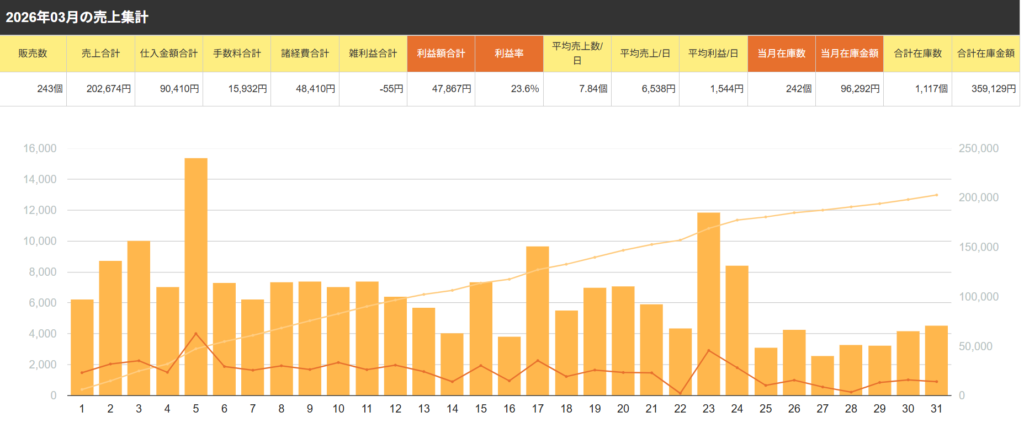Click the 2026年03月の売上集計 title

(77, 16)
